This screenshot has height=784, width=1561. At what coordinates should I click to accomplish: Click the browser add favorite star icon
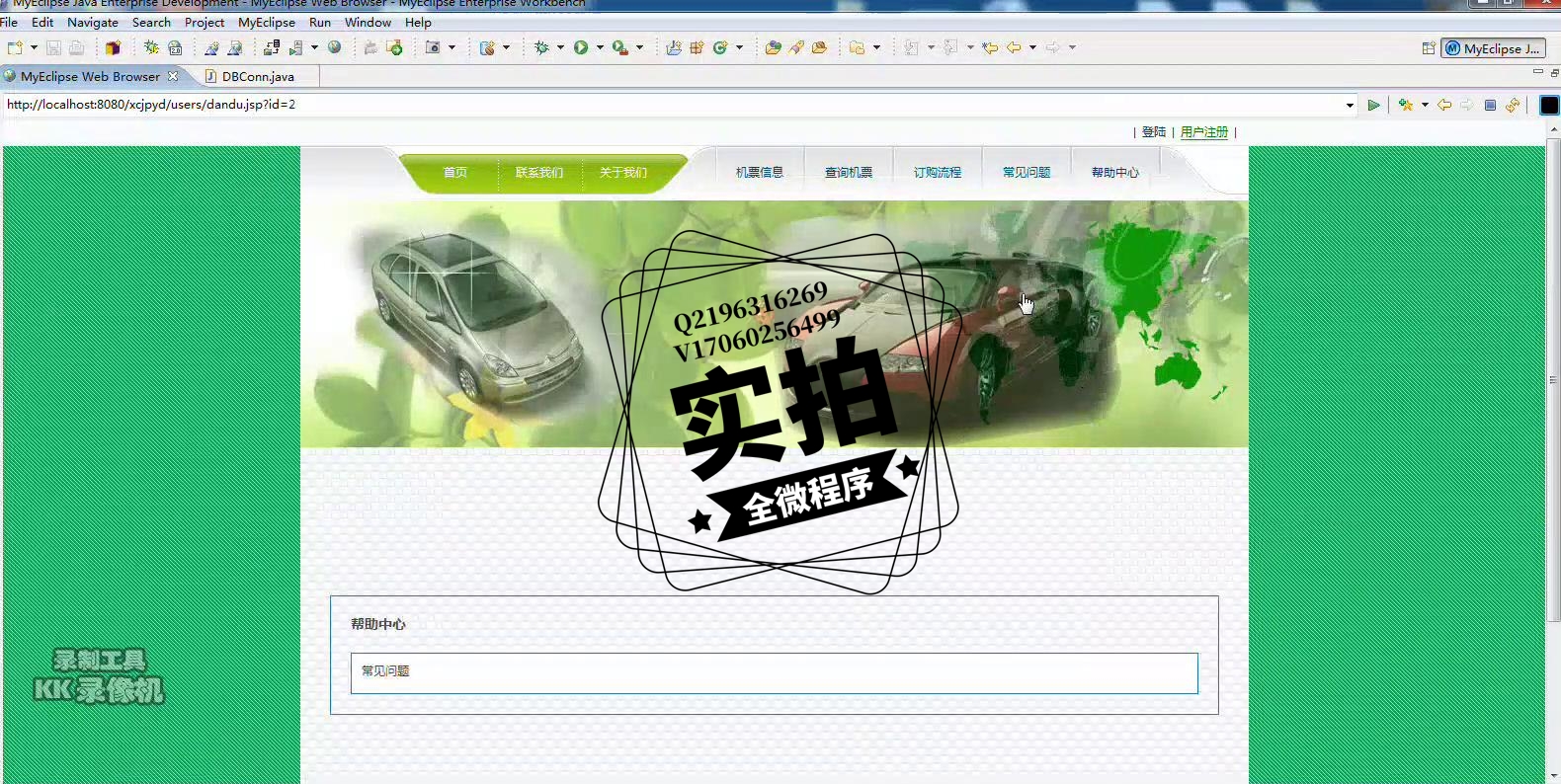[1406, 105]
